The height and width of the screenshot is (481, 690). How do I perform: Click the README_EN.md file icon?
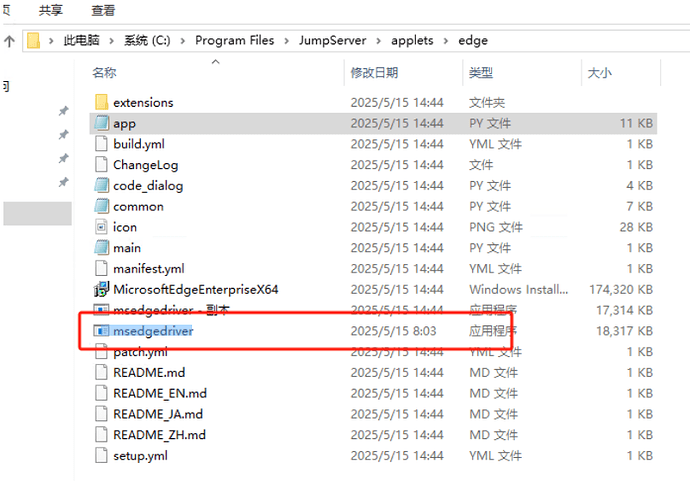101,393
